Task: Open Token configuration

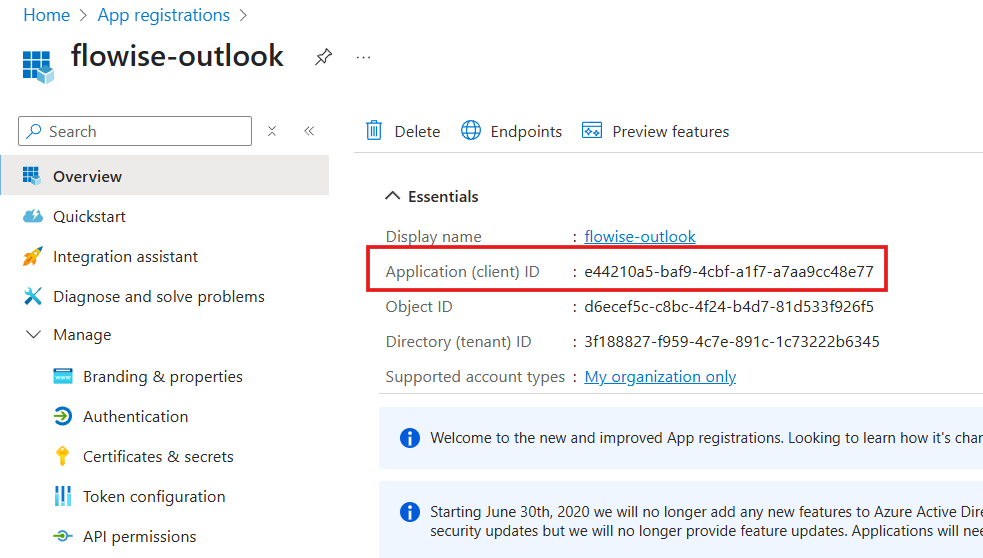Action: (154, 496)
